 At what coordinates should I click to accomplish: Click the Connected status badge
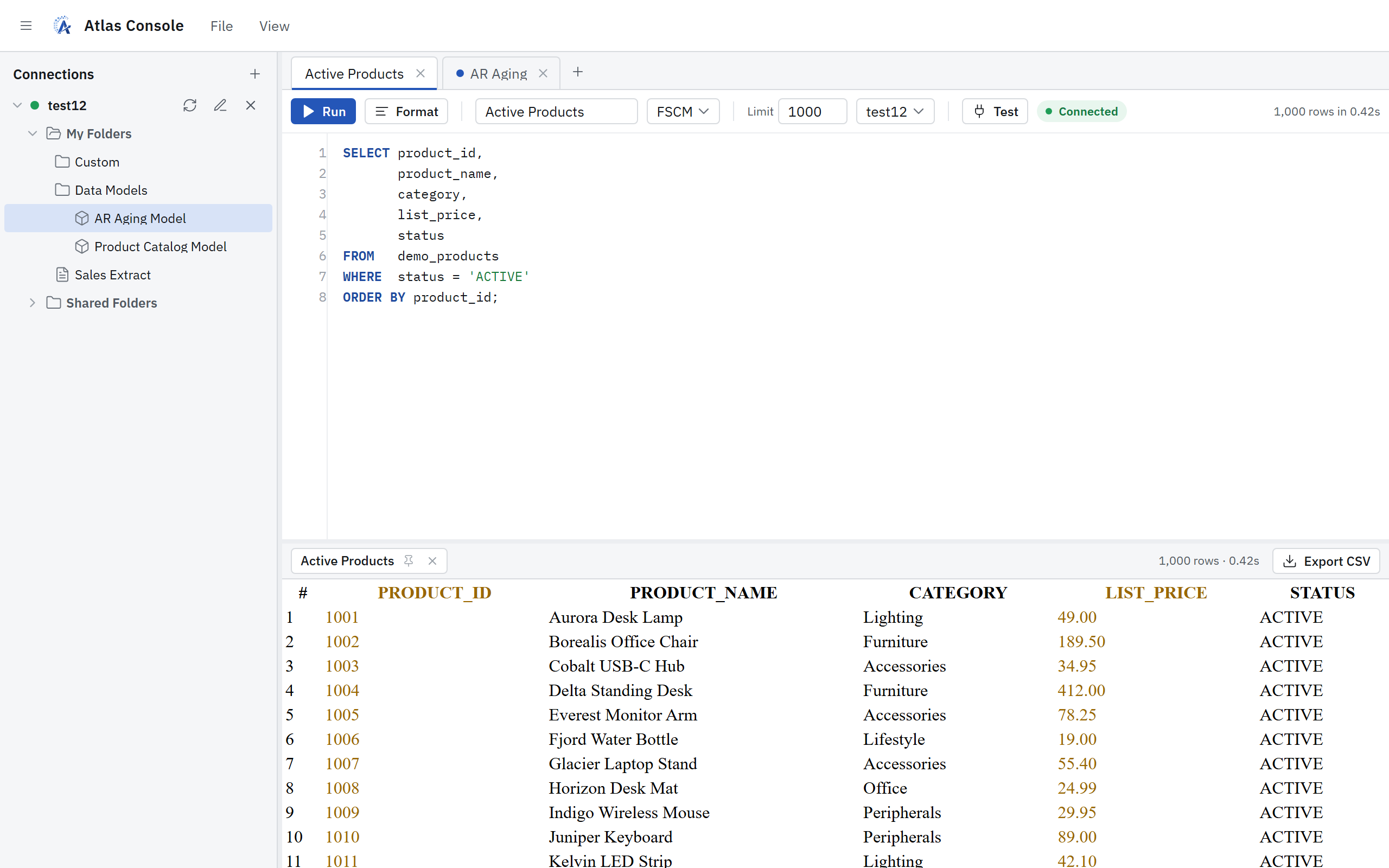1081,111
